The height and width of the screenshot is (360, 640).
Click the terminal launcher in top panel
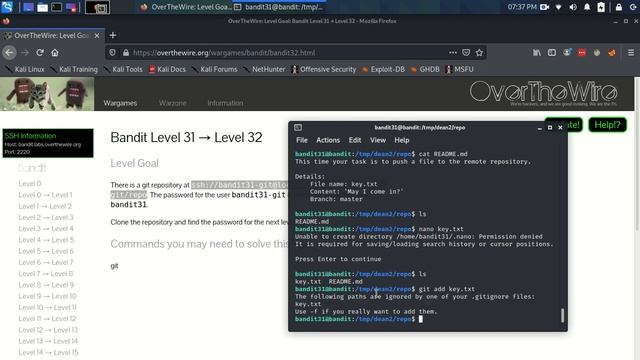tap(57, 7)
